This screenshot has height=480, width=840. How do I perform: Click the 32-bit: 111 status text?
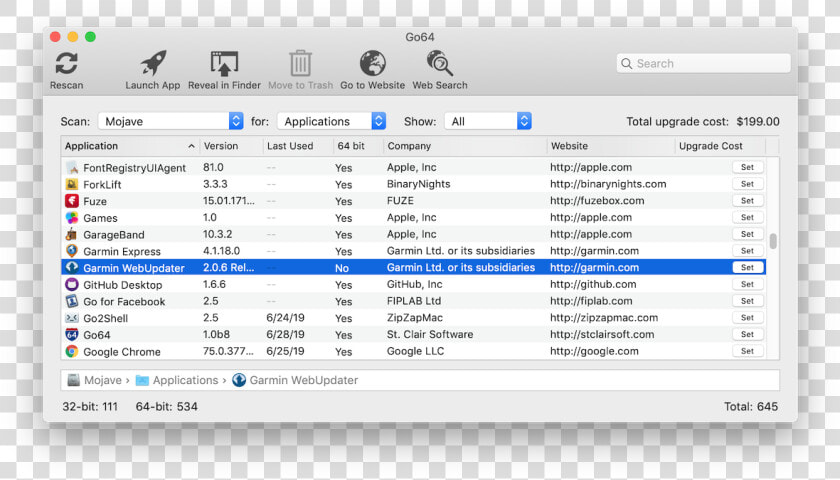[x=90, y=407]
